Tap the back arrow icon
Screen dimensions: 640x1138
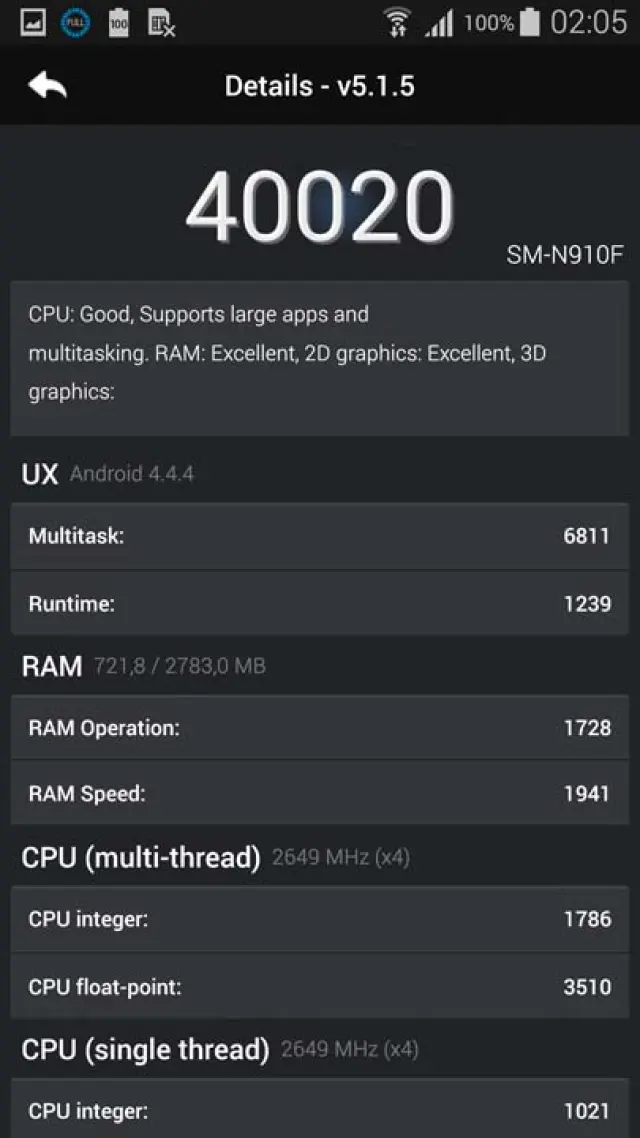tap(48, 86)
